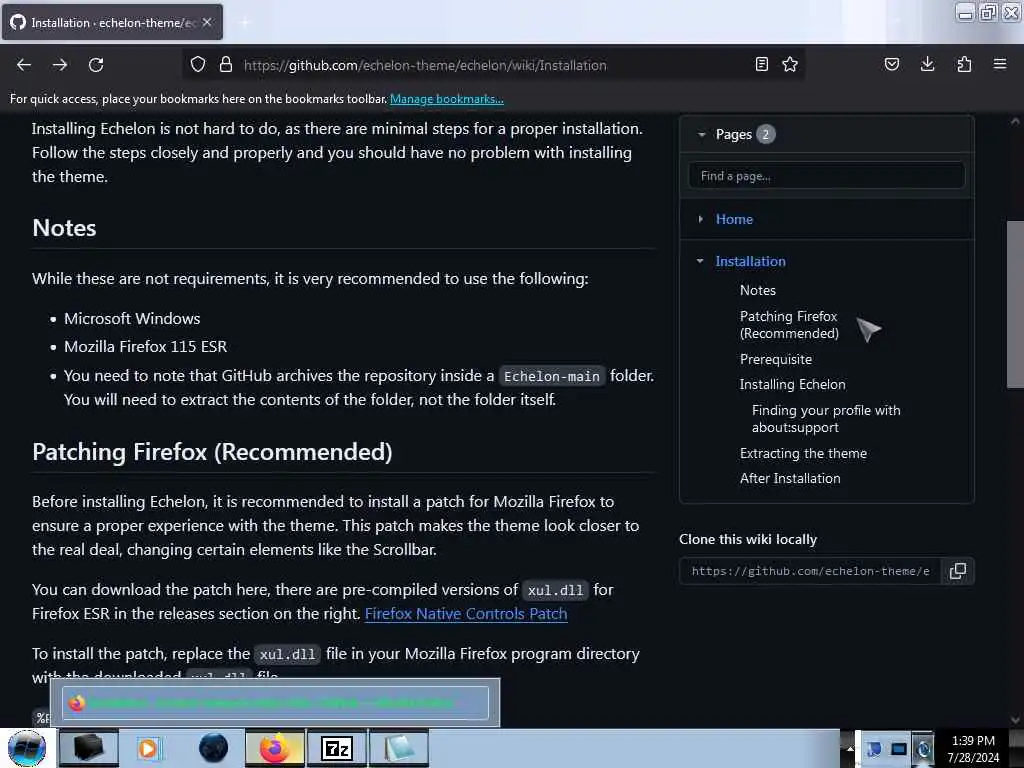Click the Echelon-main code label

click(x=552, y=376)
